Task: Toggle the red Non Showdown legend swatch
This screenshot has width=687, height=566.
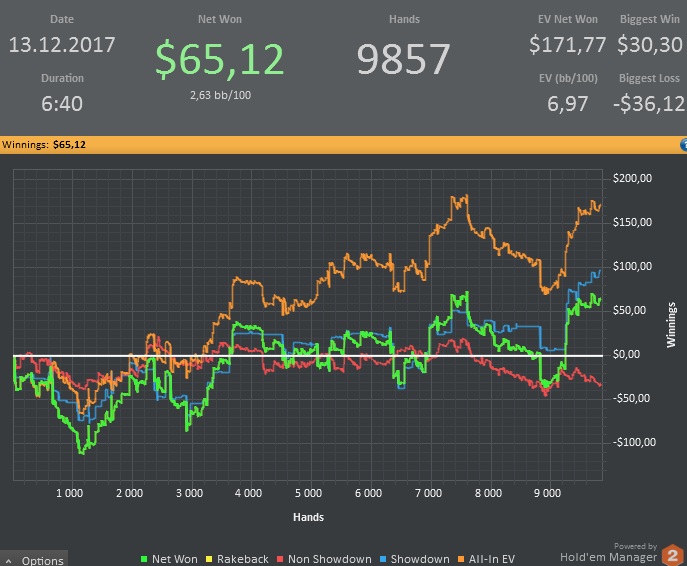Action: pos(280,559)
